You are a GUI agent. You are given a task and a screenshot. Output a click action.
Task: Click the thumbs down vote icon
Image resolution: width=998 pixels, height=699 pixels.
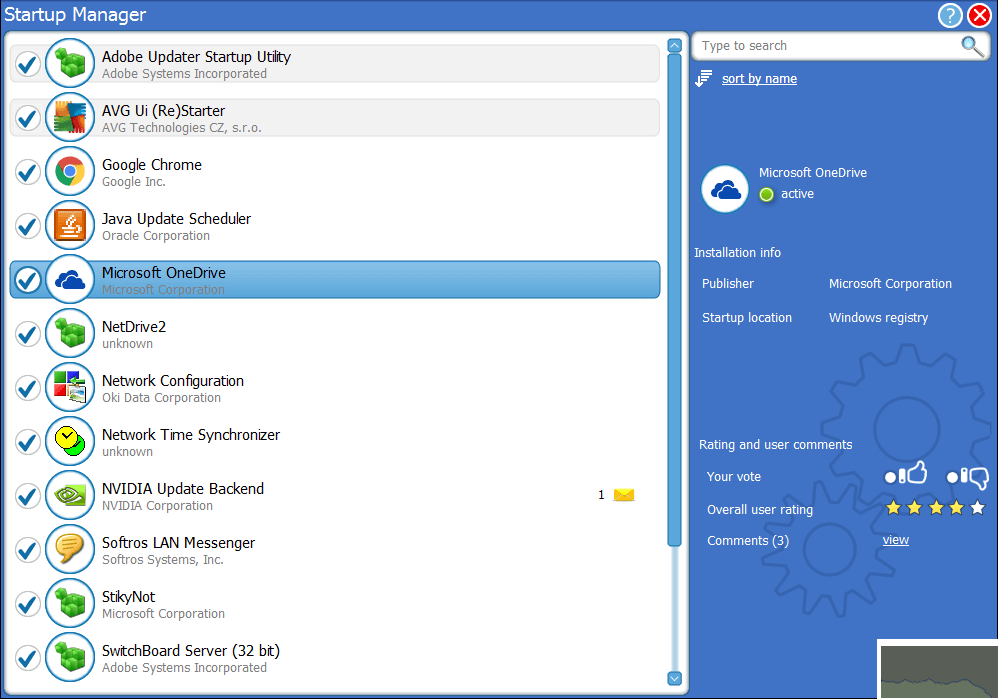968,477
